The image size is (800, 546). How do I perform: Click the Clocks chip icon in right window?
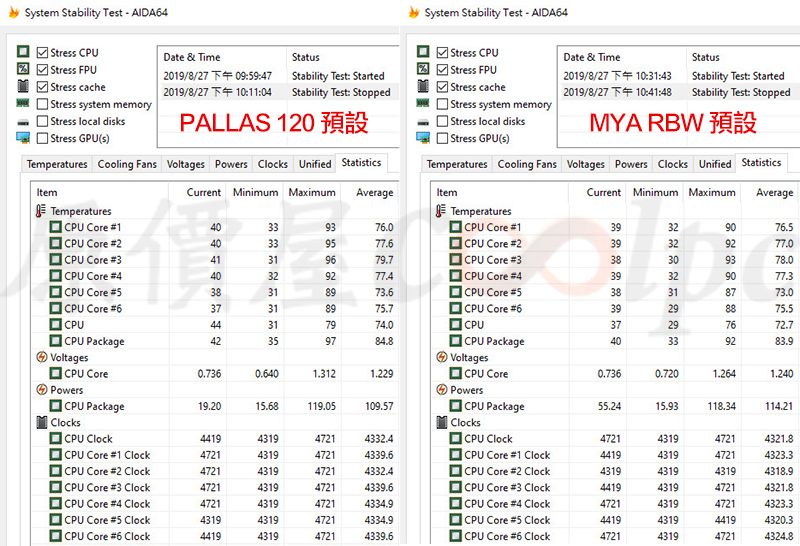(x=442, y=422)
